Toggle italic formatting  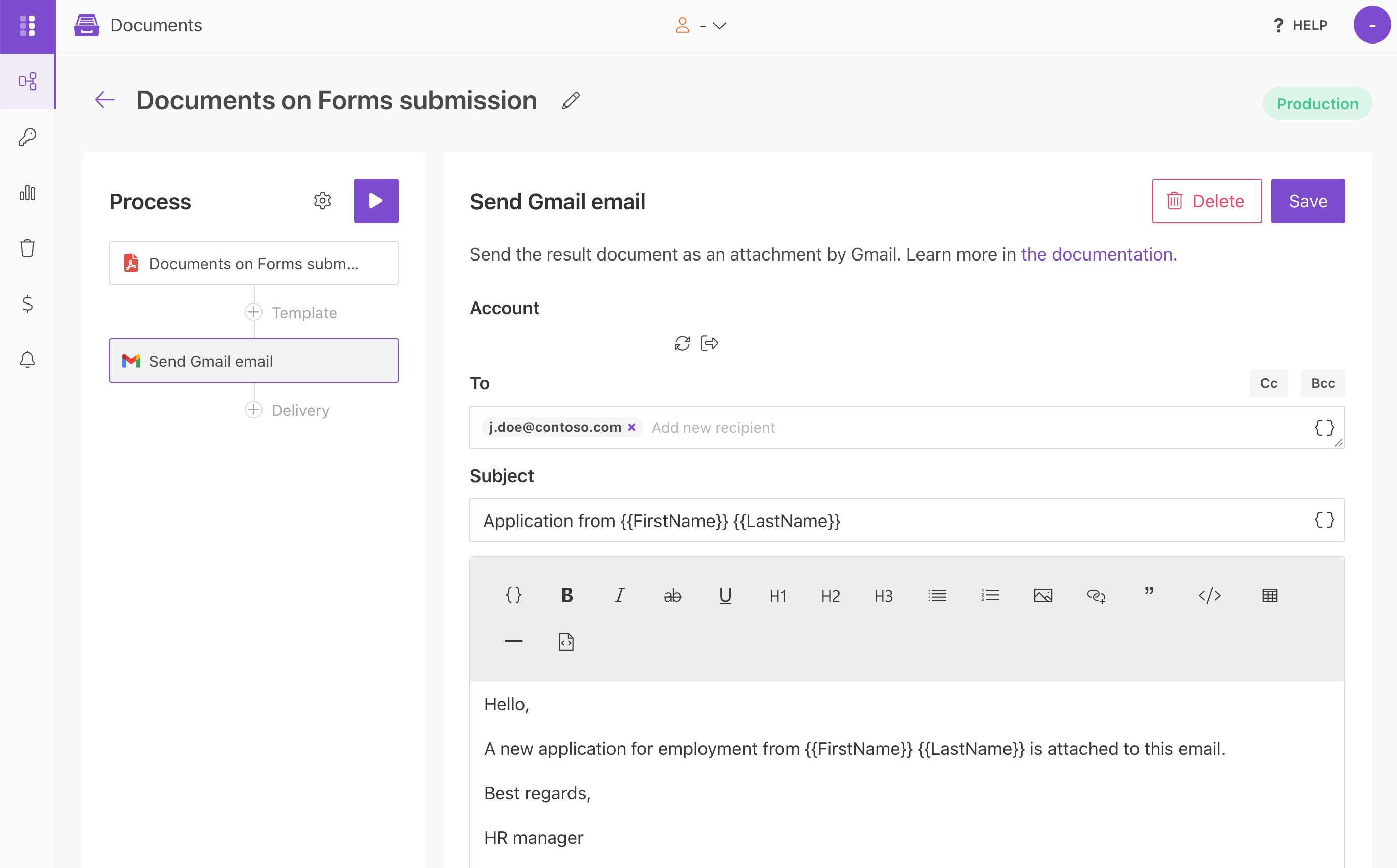click(620, 595)
